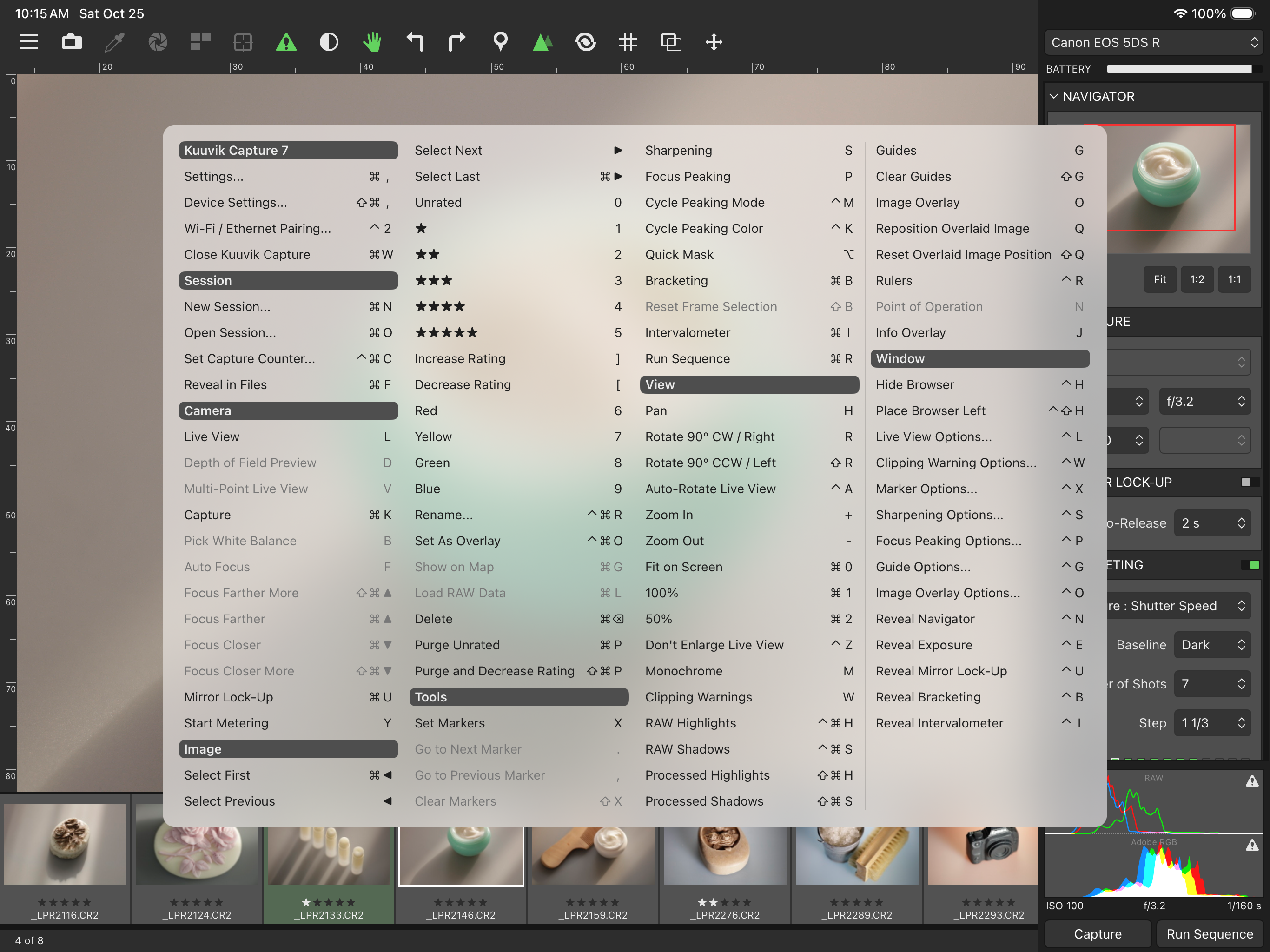Click the rotate left arrow icon
This screenshot has width=1270, height=952.
pyautogui.click(x=415, y=42)
